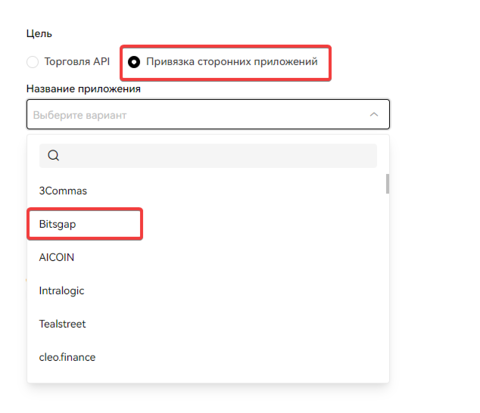
Task: Open the Выберите вариант combo box
Action: coord(208,114)
